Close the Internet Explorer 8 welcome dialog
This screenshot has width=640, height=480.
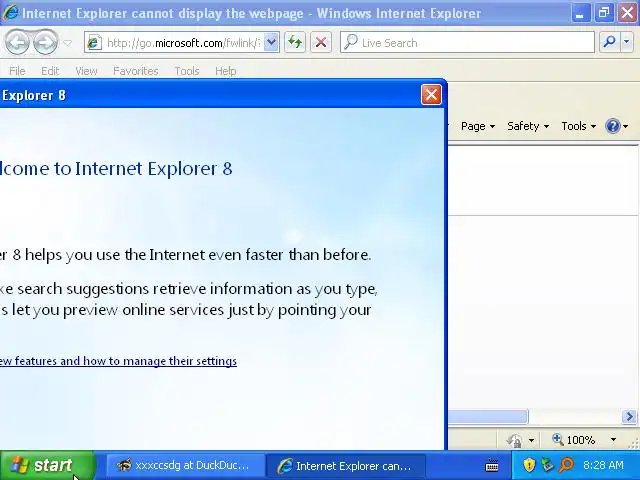pyautogui.click(x=431, y=95)
